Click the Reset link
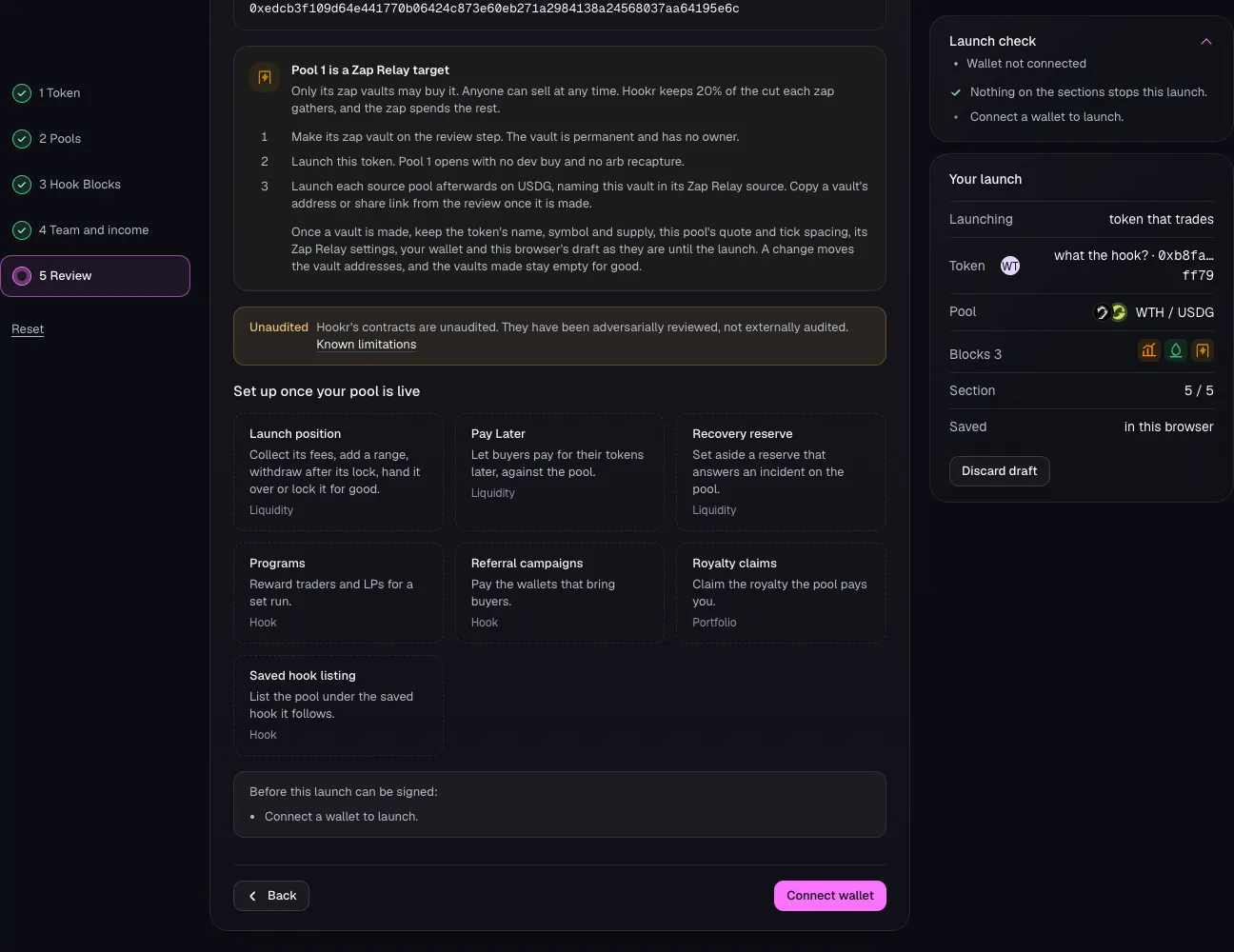Screen dimensions: 1234x952 coord(28,329)
